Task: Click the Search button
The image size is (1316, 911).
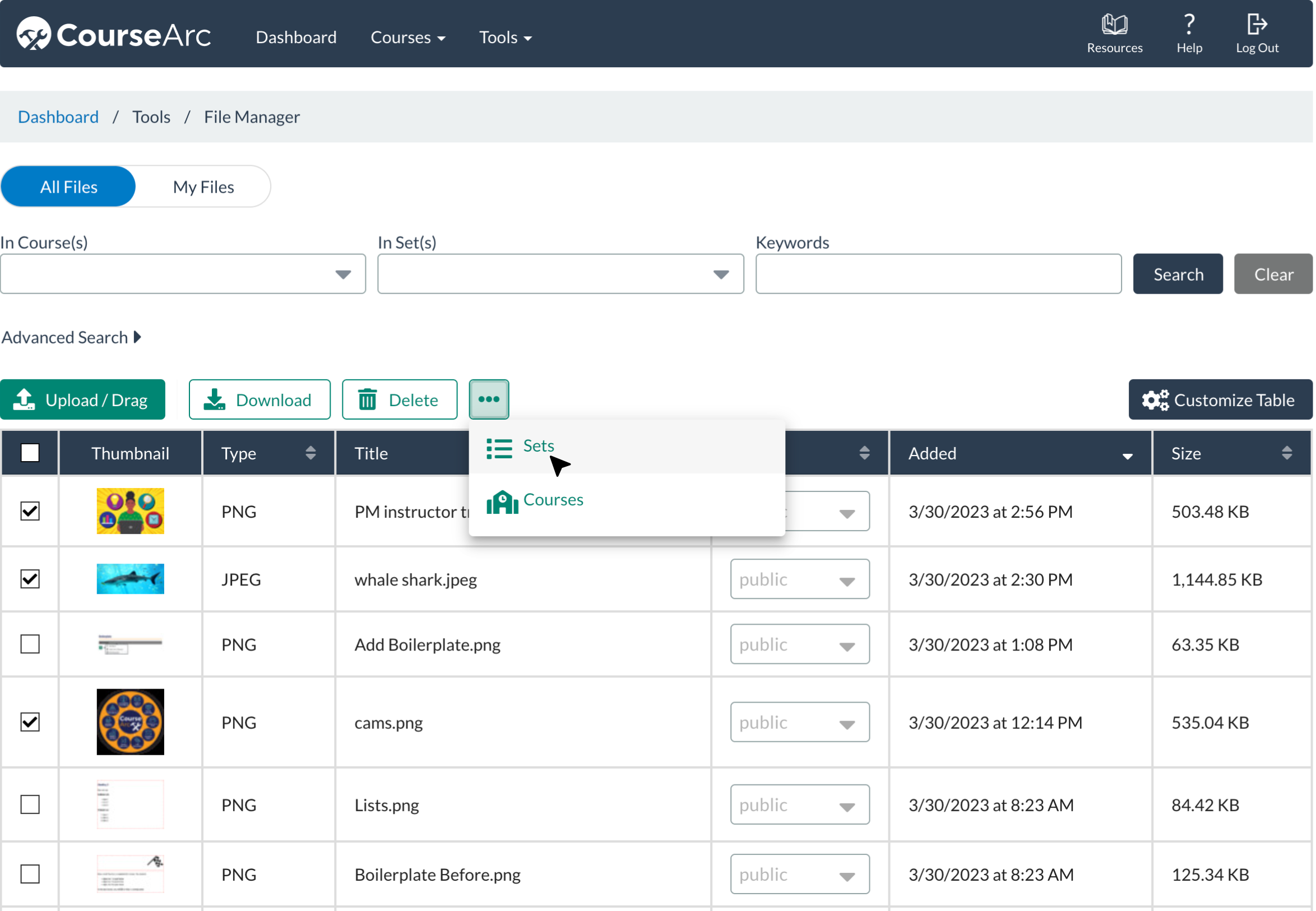Action: coord(1177,274)
